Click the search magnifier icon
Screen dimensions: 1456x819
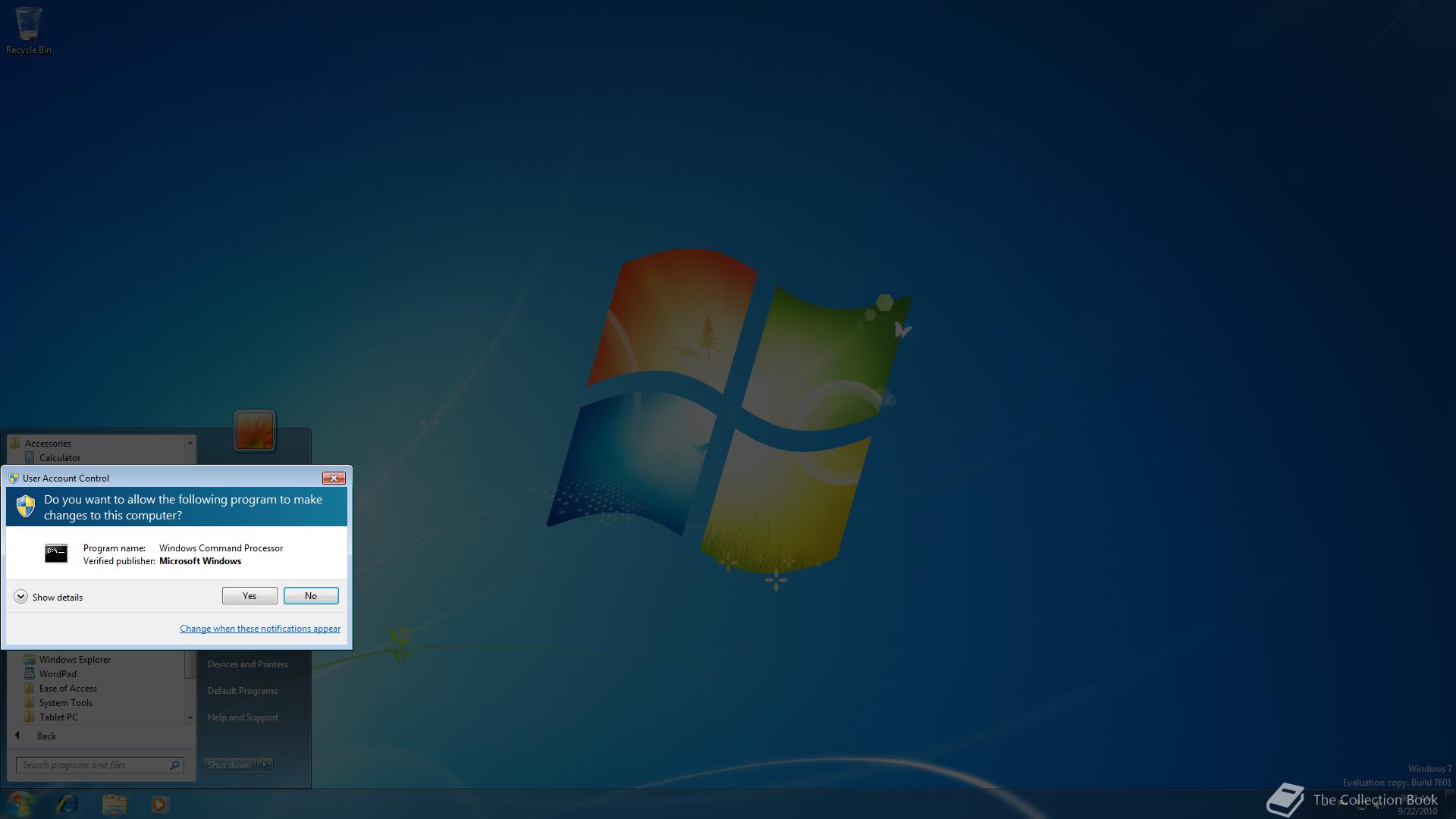(x=174, y=765)
